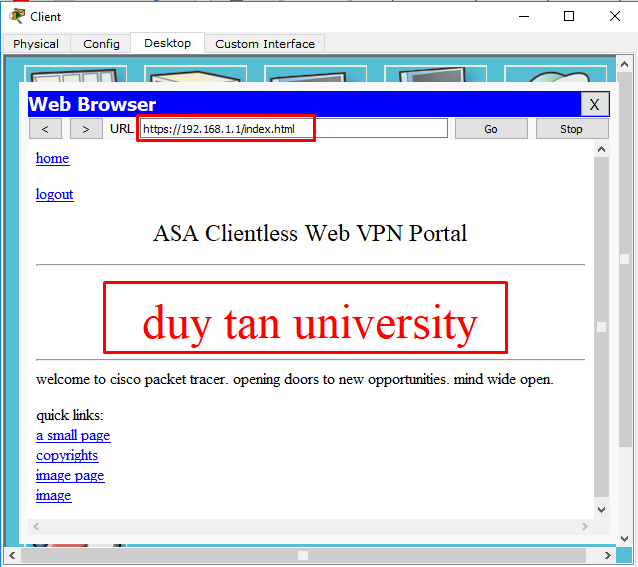Click the Desktop pane horizontal scrollbar thumb
638x567 pixels.
(x=303, y=555)
